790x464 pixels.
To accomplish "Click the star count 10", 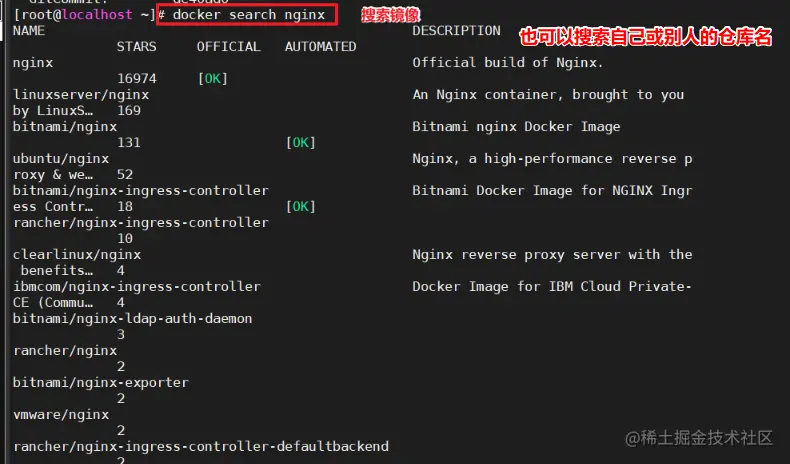I will click(125, 239).
